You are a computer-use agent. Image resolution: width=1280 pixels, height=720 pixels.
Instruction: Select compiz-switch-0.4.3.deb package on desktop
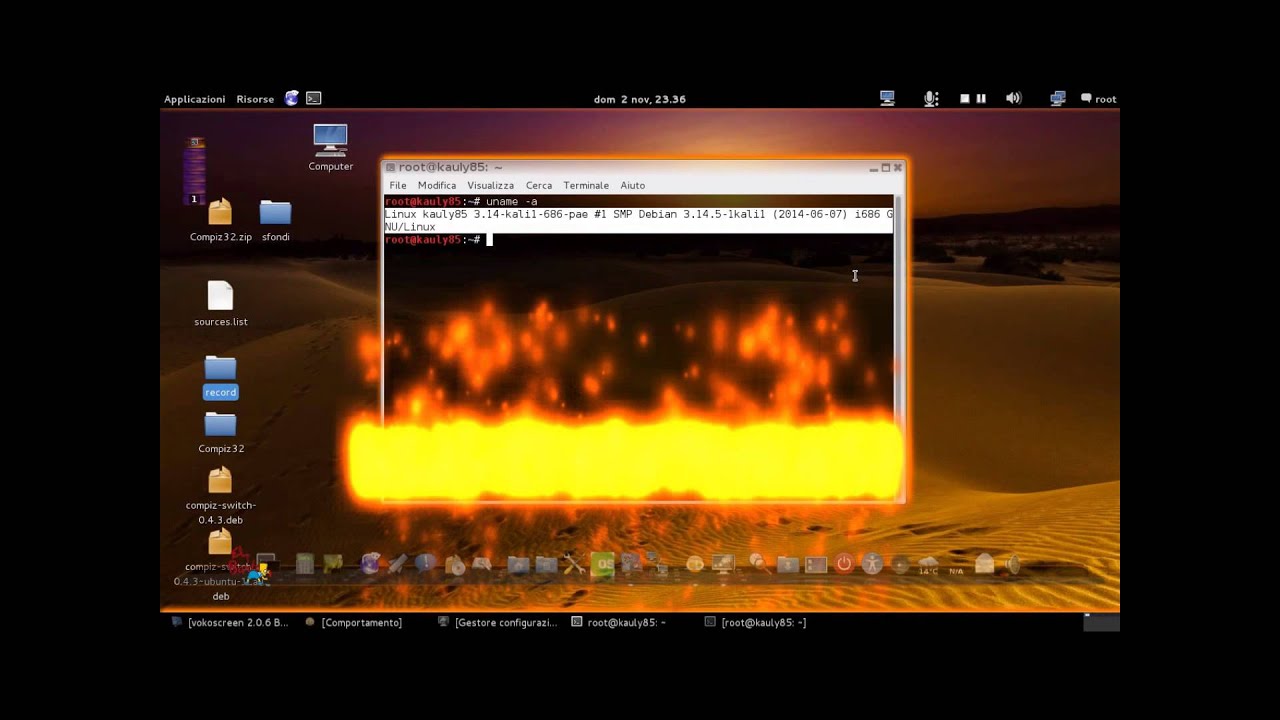(x=220, y=496)
